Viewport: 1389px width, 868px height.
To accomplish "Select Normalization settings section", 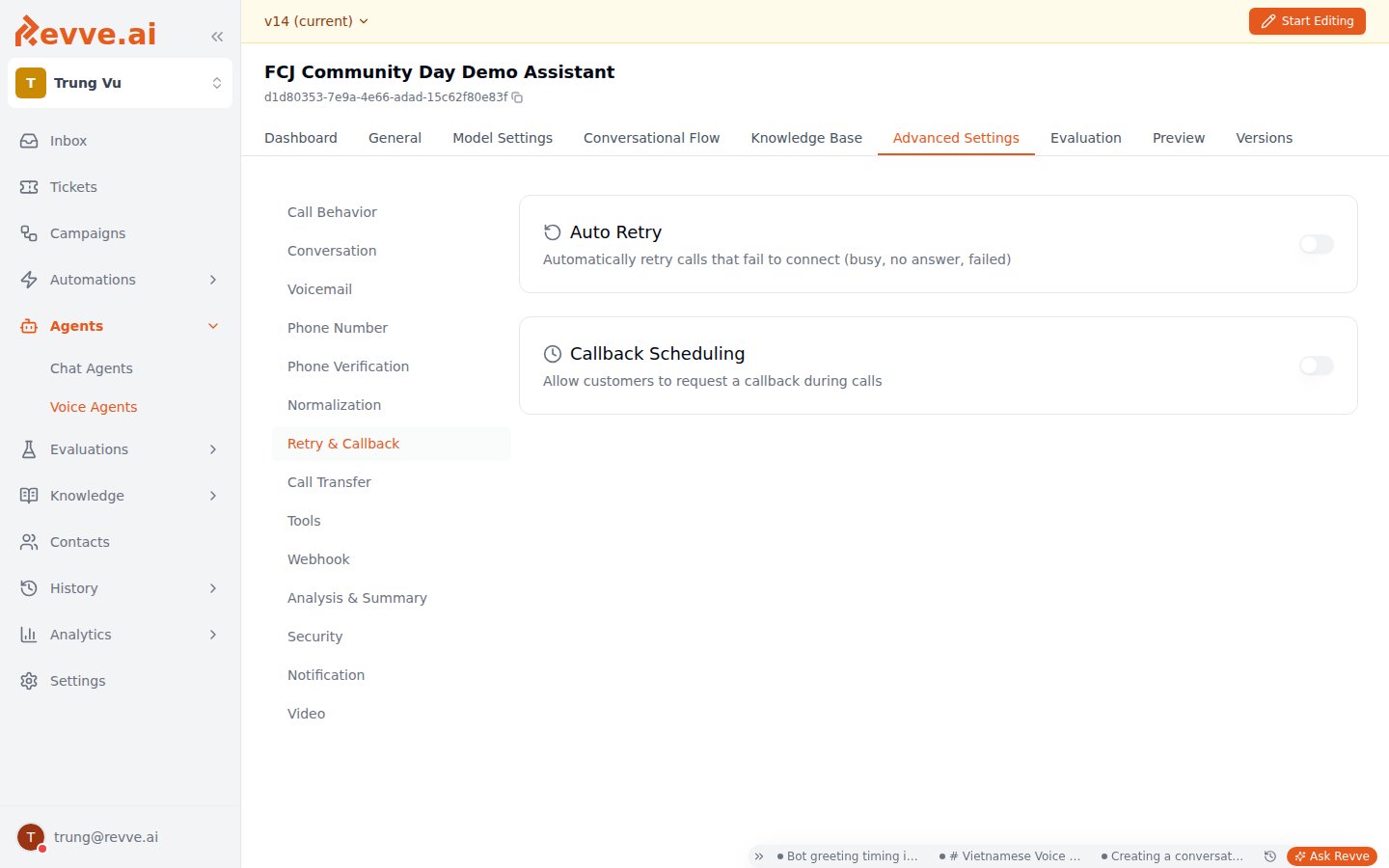I will 392,405.
